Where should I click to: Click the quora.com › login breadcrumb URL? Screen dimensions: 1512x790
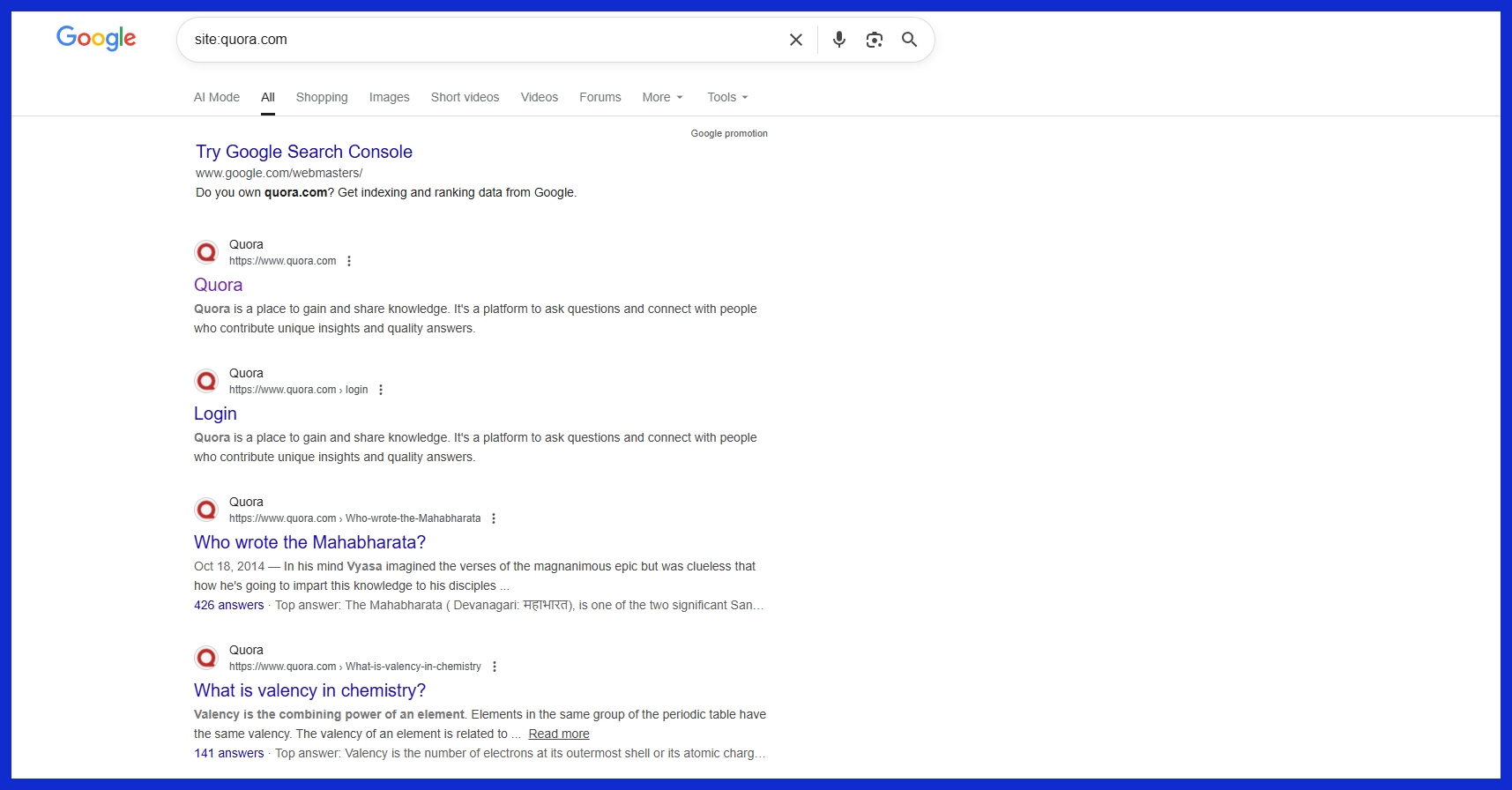click(298, 390)
